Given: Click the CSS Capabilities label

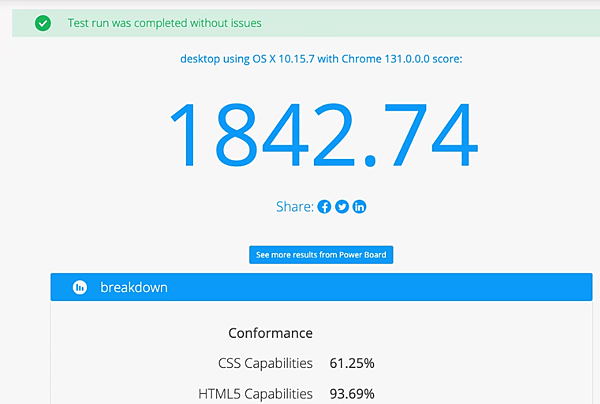Looking at the screenshot, I should (x=265, y=363).
